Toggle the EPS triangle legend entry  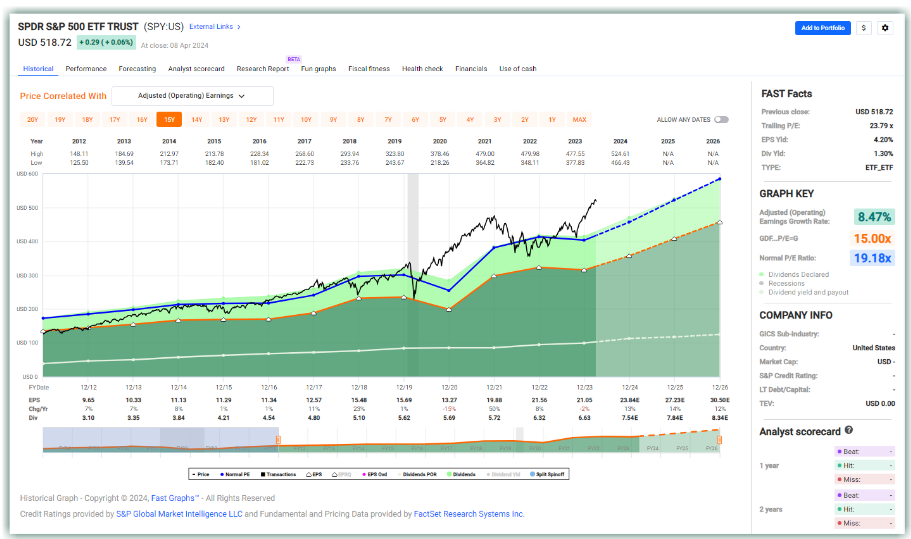[x=314, y=475]
